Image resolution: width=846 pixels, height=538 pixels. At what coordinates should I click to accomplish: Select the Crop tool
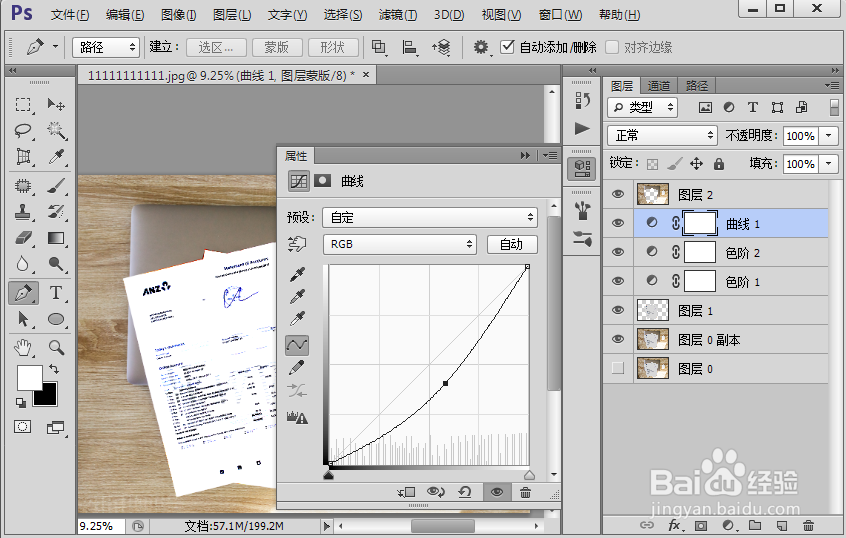[x=23, y=156]
